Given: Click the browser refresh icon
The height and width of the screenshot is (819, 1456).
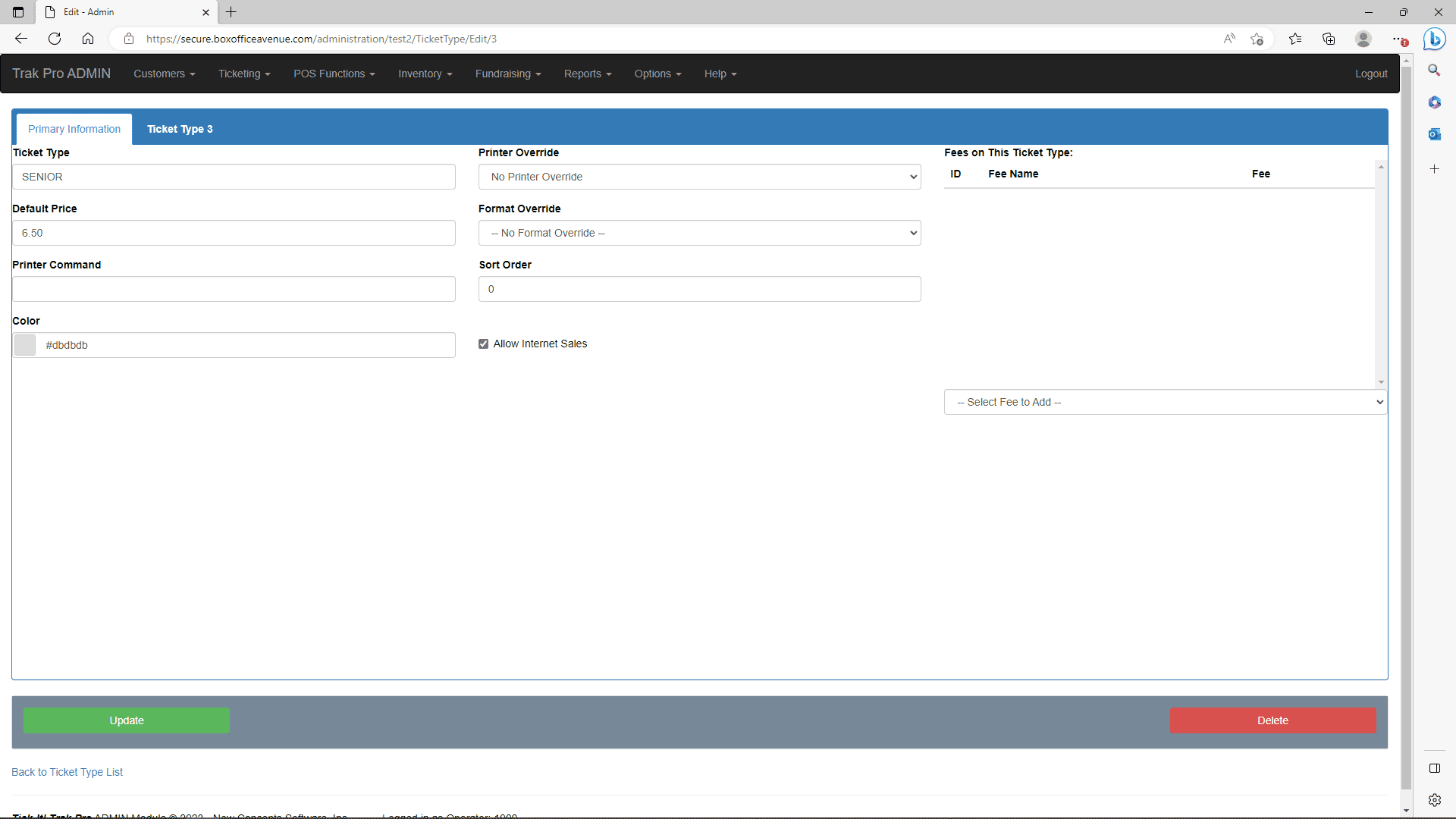Looking at the screenshot, I should coord(55,39).
